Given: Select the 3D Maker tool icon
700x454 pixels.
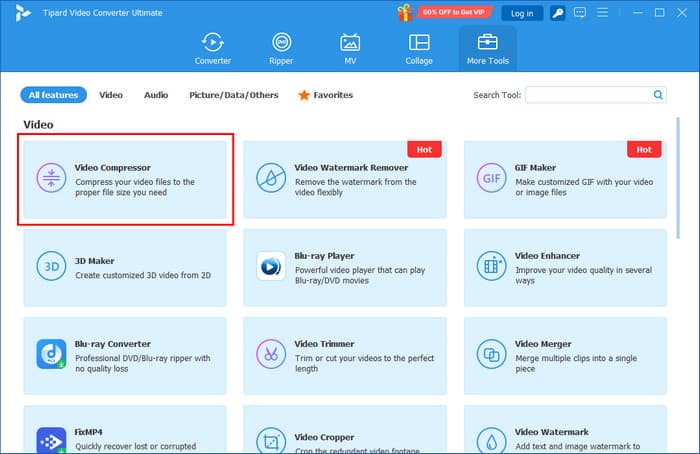Looking at the screenshot, I should point(50,266).
